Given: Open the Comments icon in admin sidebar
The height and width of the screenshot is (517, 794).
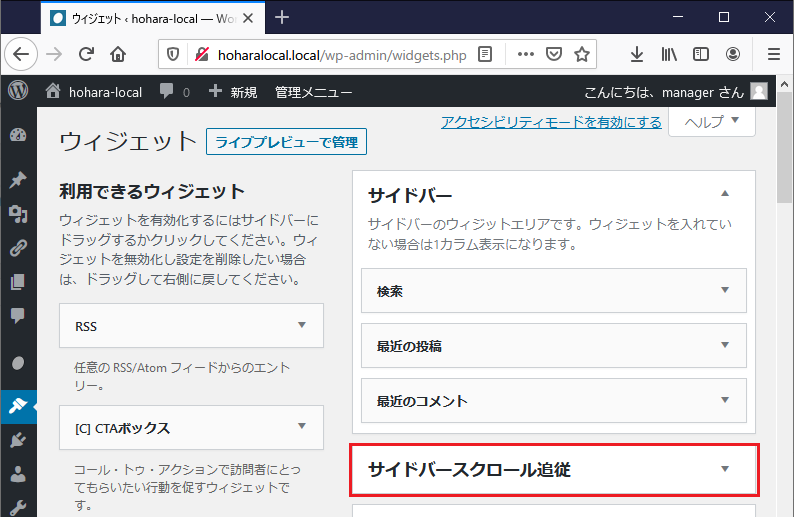Looking at the screenshot, I should point(17,316).
